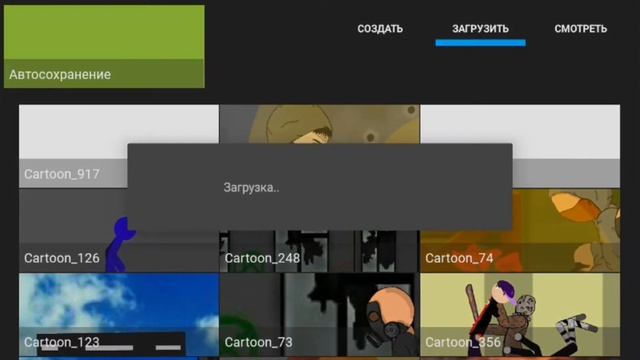Switch to the СМОТРЕТЬ tab
The height and width of the screenshot is (360, 640).
pyautogui.click(x=580, y=29)
